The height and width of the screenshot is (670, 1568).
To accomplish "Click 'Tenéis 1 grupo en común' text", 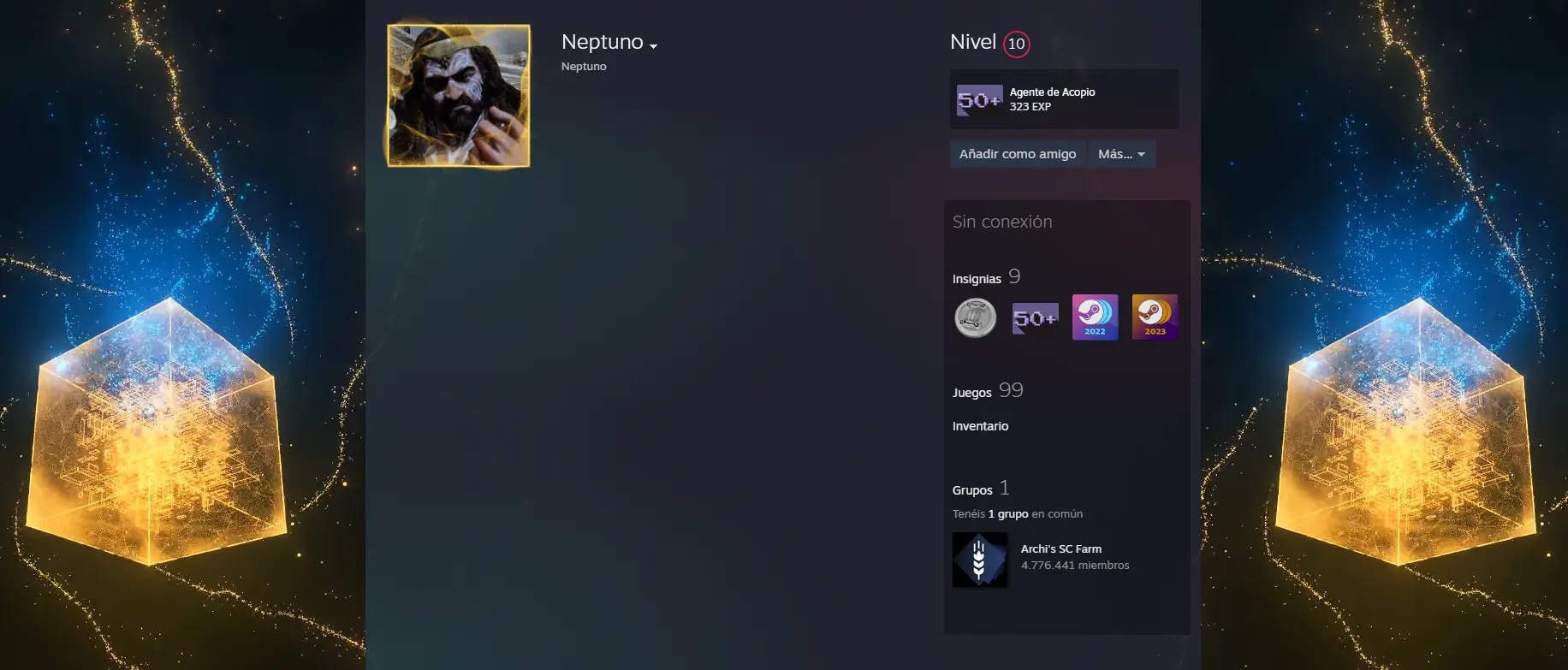I will click(1018, 514).
